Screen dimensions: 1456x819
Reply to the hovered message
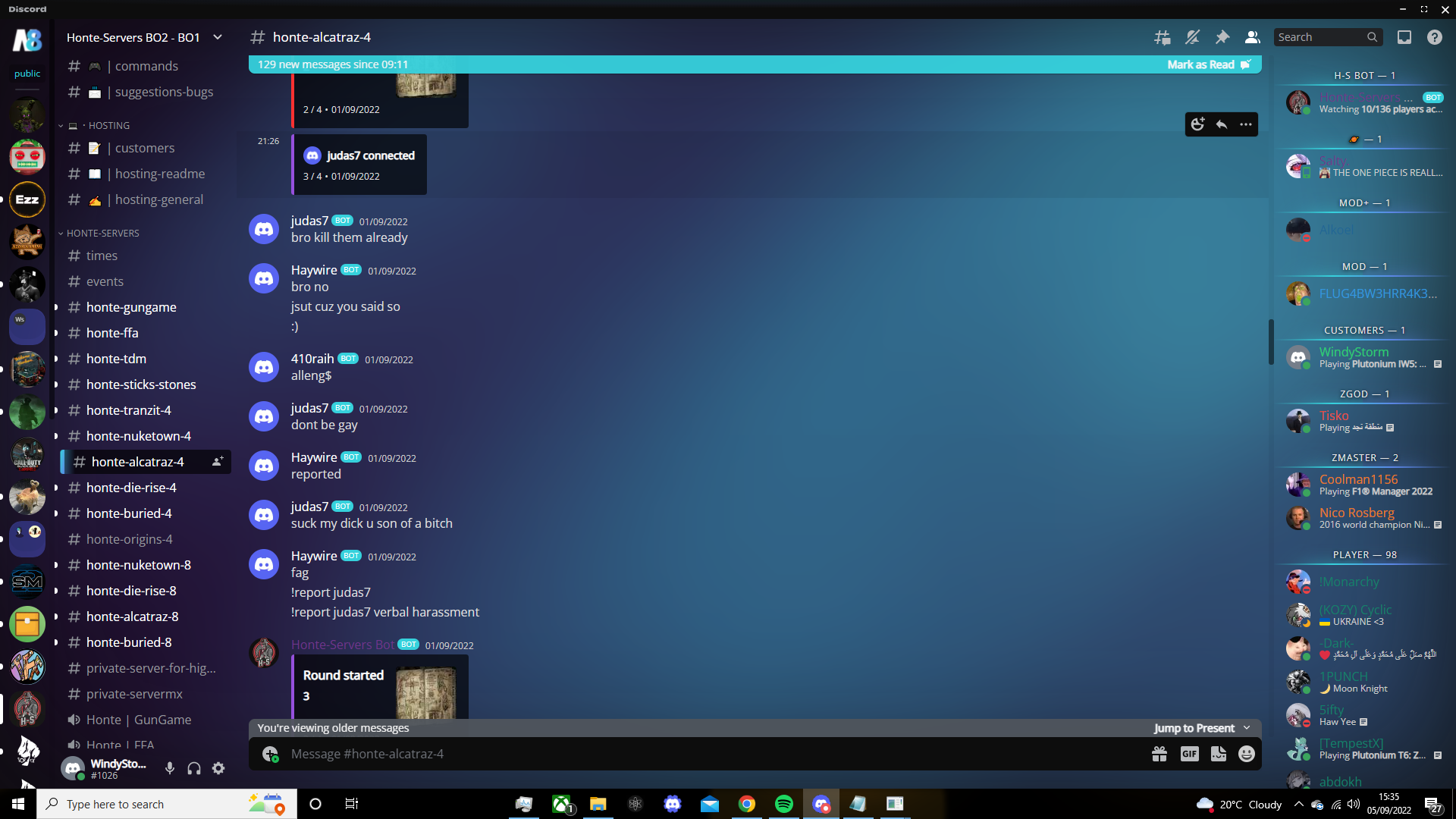coord(1222,124)
